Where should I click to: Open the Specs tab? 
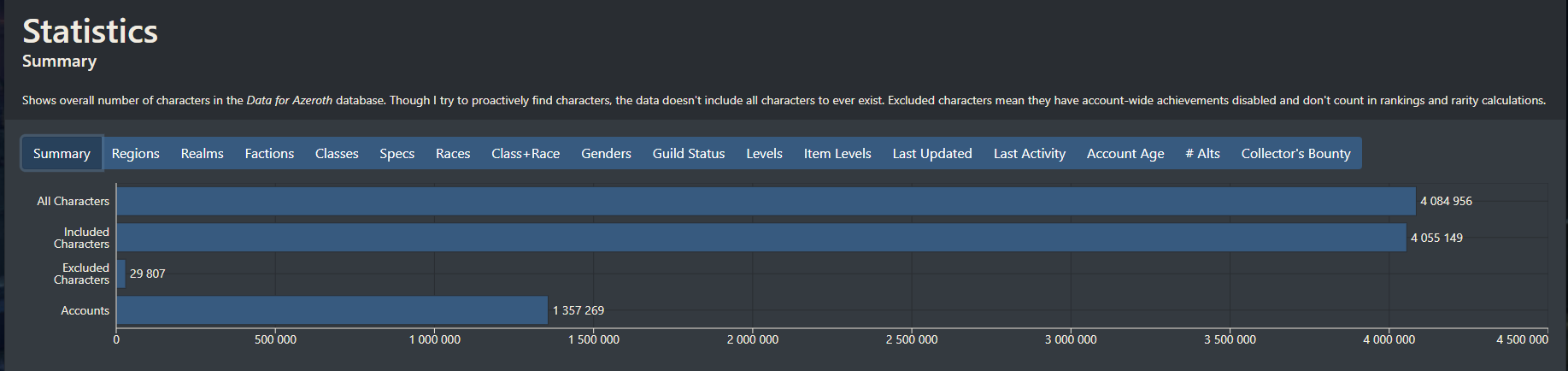coord(396,154)
